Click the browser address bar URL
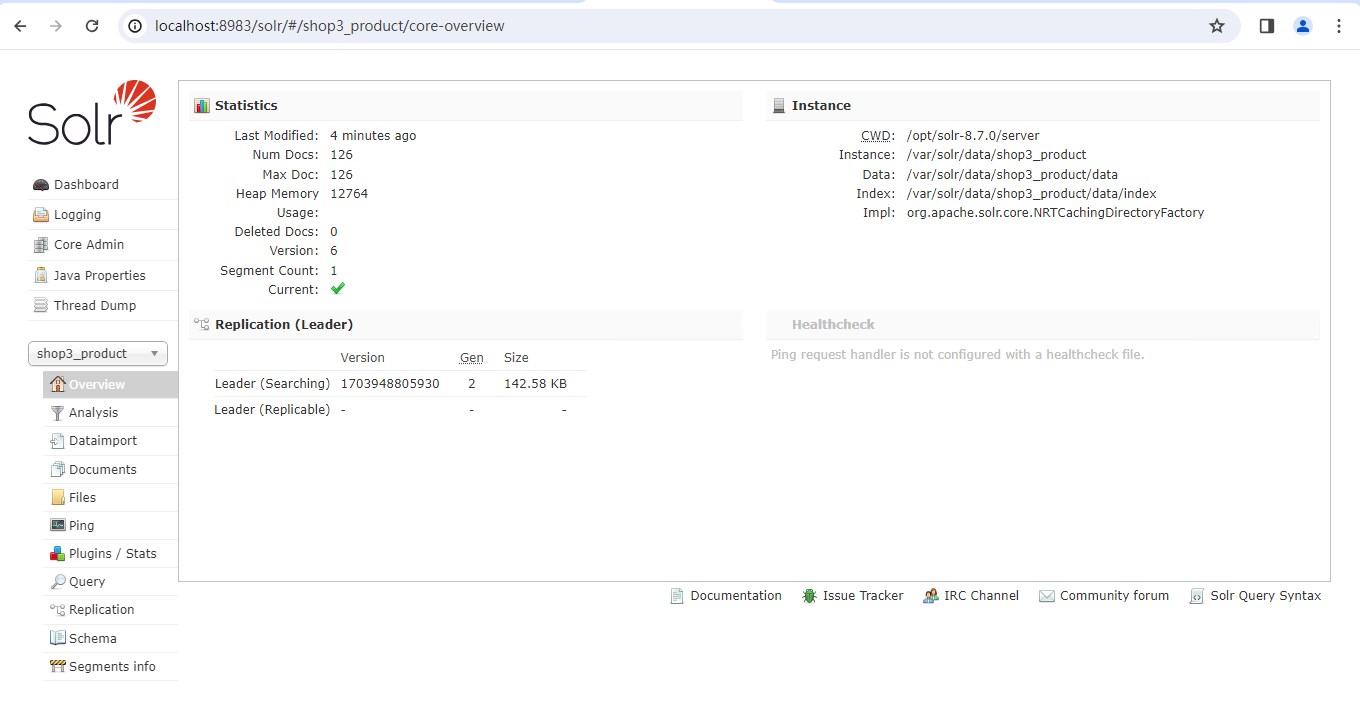1360x706 pixels. pyautogui.click(x=330, y=26)
